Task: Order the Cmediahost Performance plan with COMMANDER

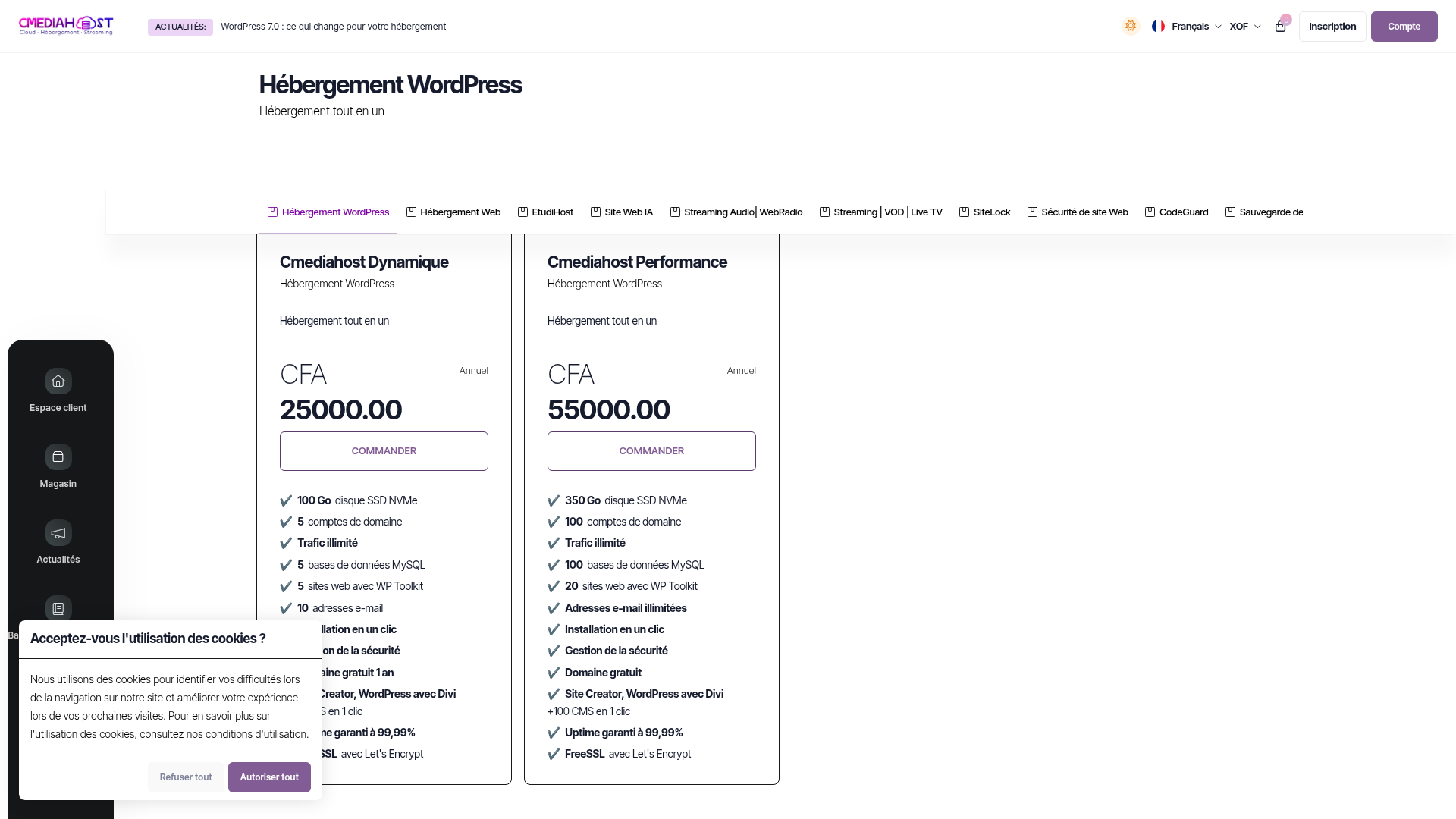Action: (x=651, y=451)
